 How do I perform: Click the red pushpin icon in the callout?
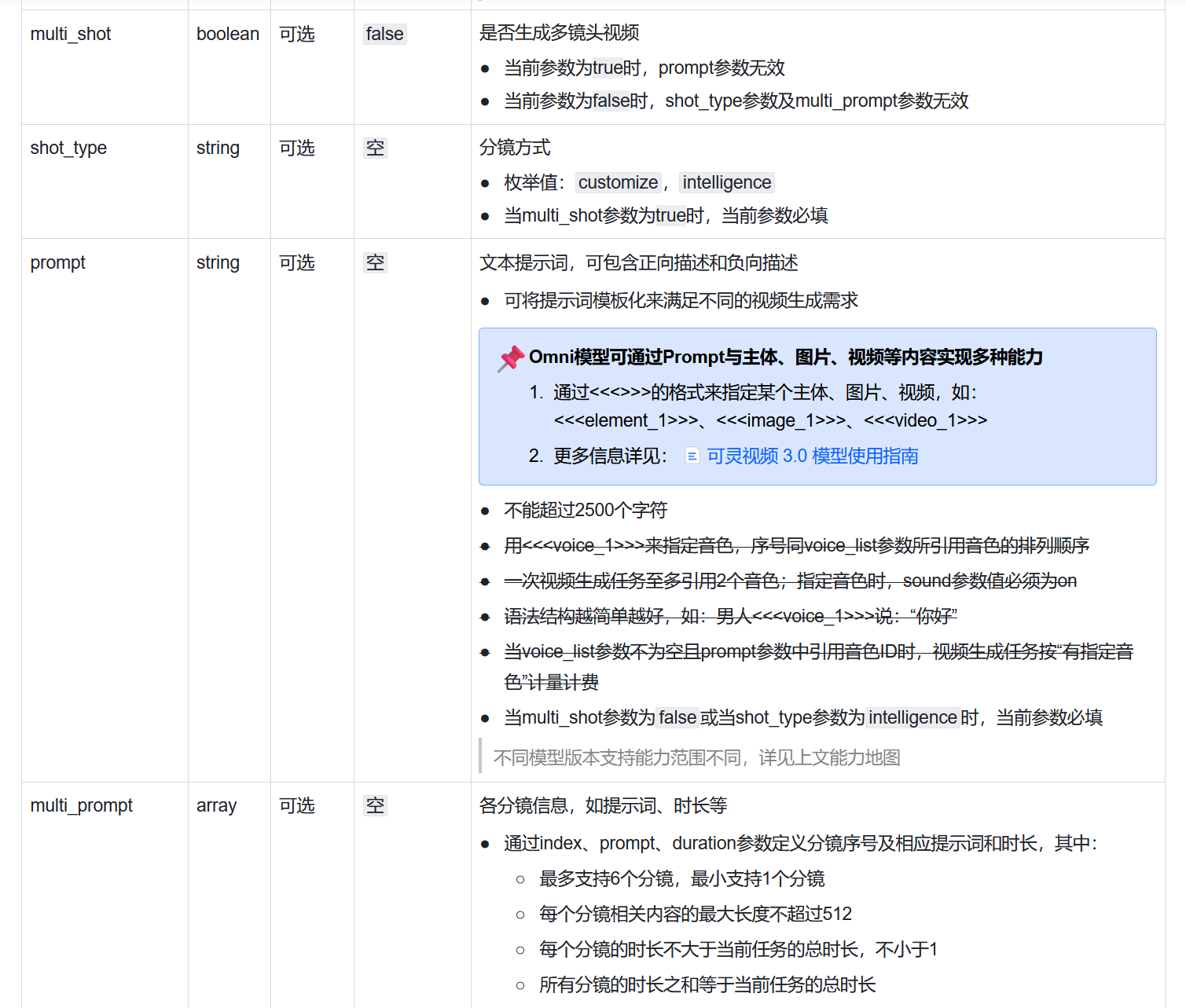(x=511, y=358)
